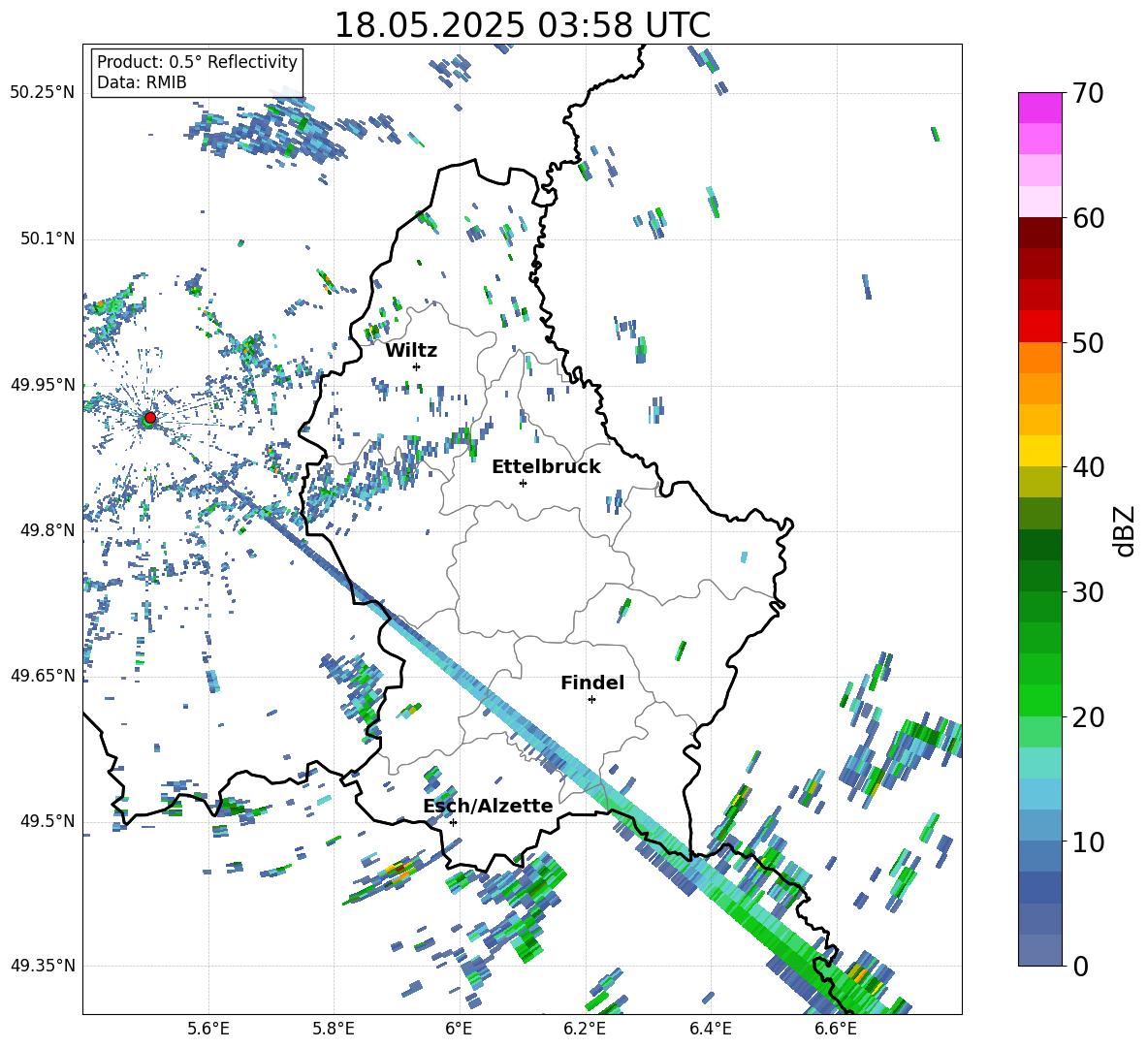This screenshot has height=1048, width=1148.
Task: Click the Ettelbruck station cross marker
Action: pyautogui.click(x=523, y=483)
